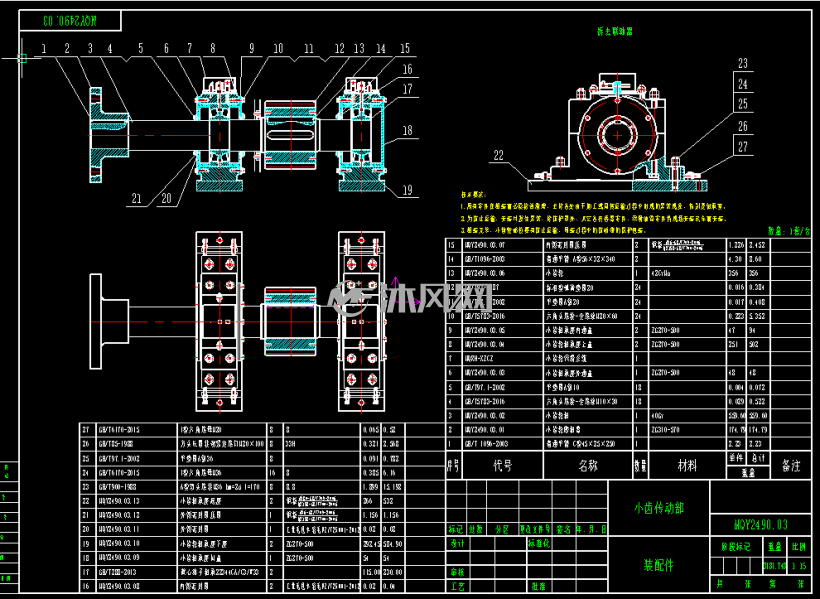Click part label number 27
Screen dimensions: 820x599
click(x=743, y=147)
